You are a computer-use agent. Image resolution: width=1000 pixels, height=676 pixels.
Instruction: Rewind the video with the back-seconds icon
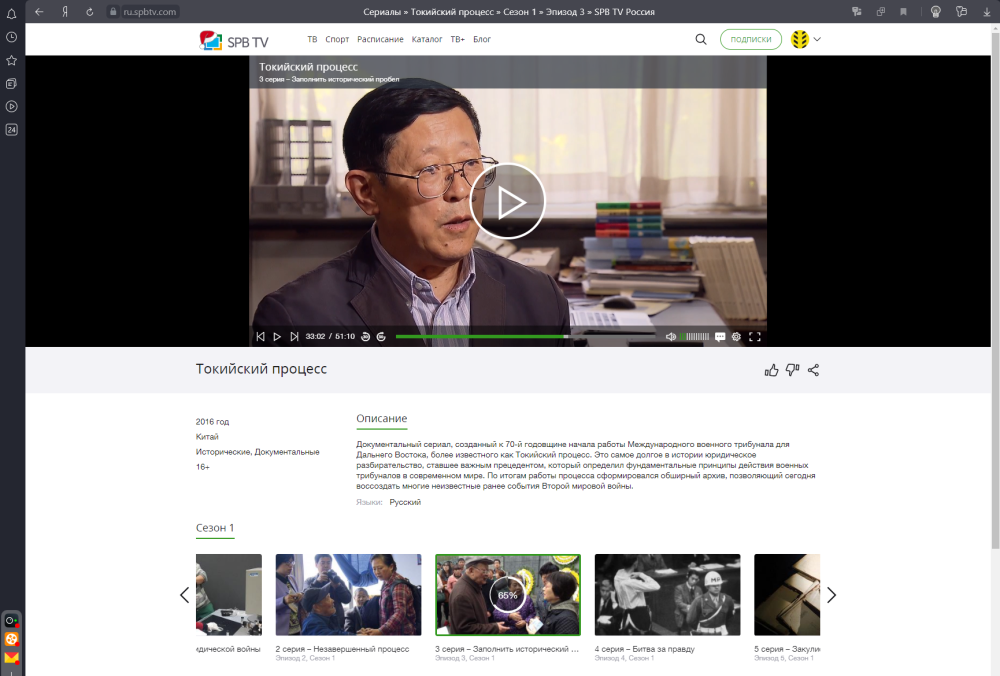(x=365, y=337)
